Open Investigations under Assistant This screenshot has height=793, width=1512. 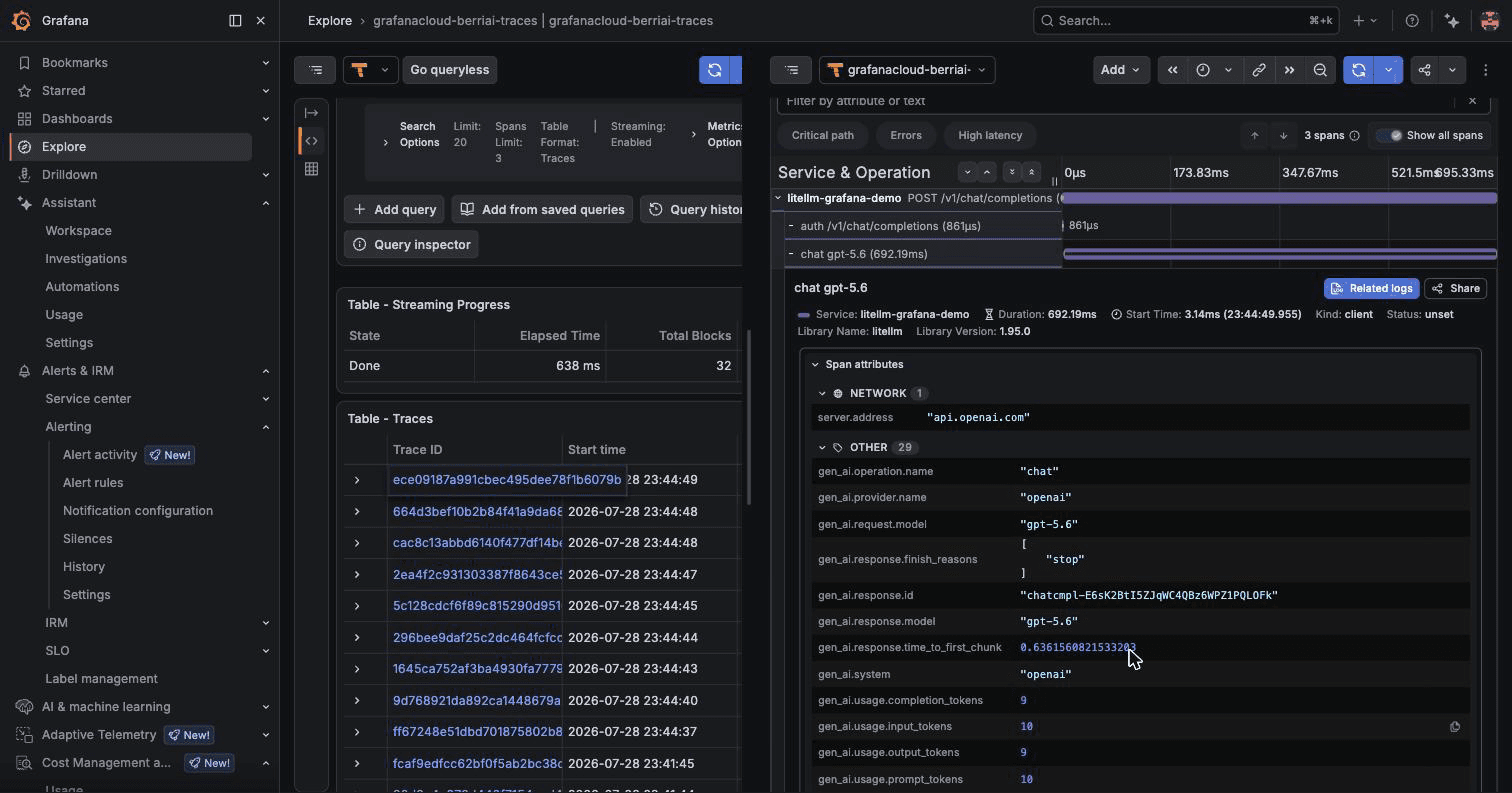click(86, 259)
